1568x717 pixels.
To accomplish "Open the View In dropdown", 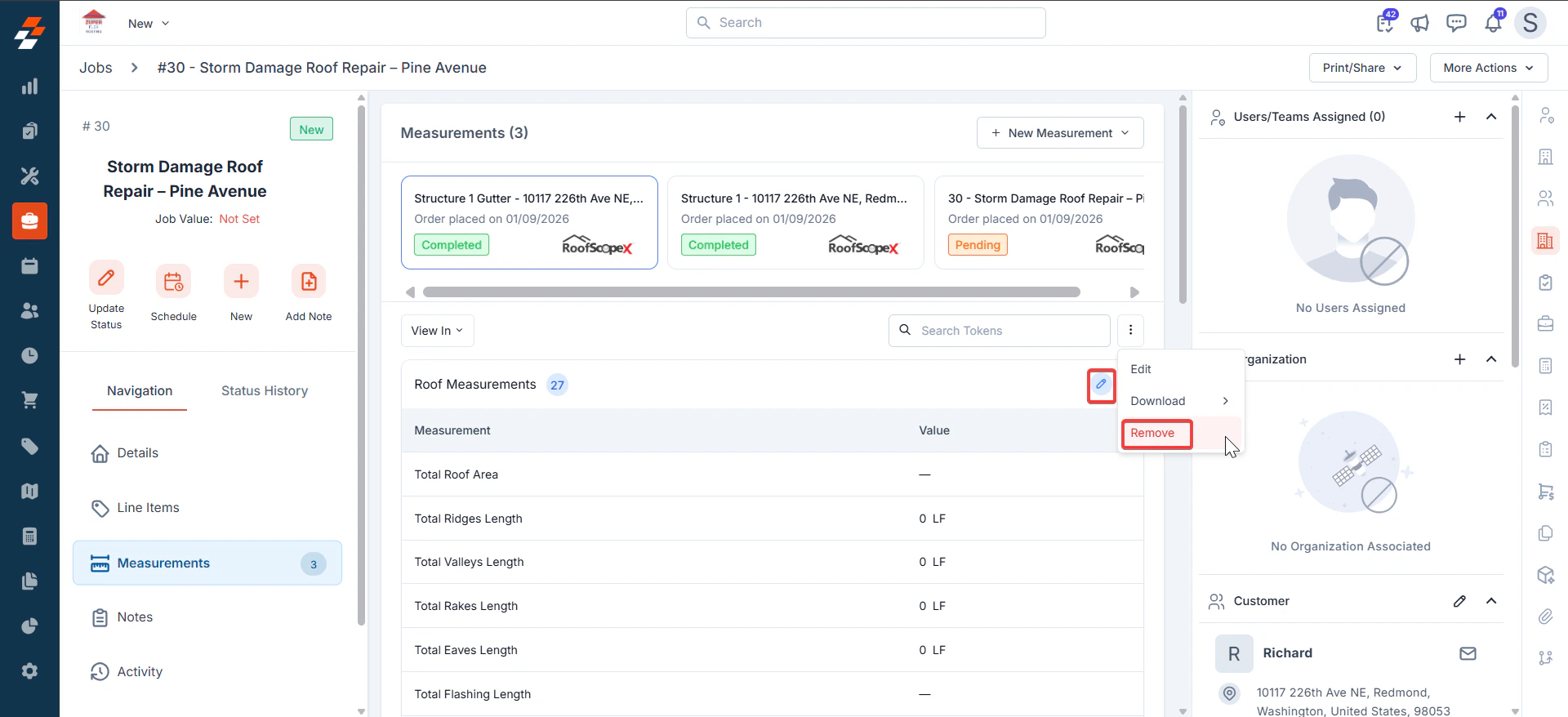I will coord(437,331).
